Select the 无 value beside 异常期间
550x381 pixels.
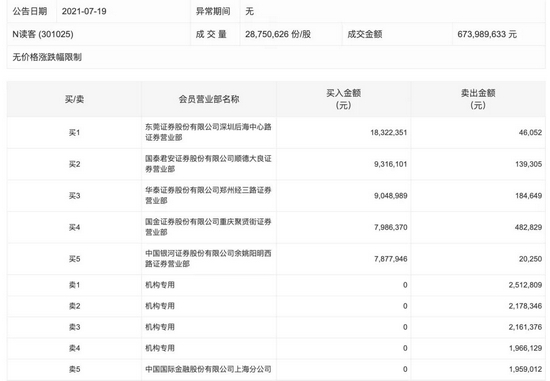click(249, 12)
